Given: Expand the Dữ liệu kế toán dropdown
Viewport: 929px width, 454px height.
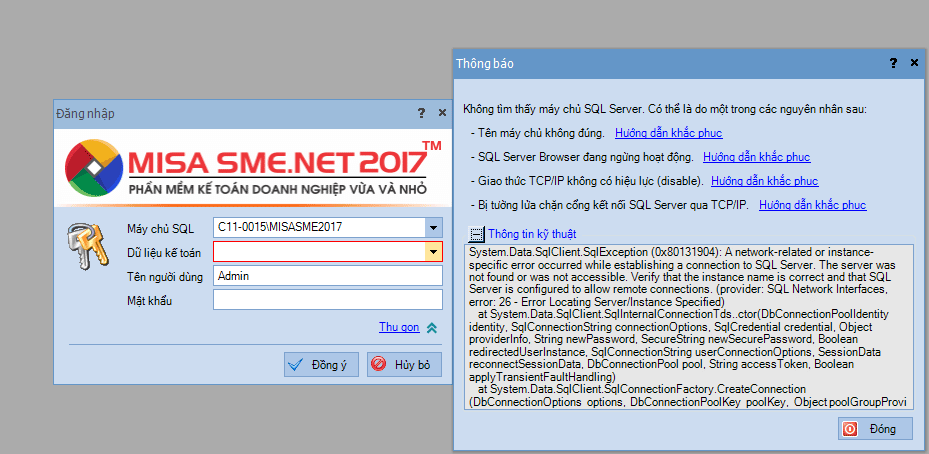Looking at the screenshot, I should point(434,252).
